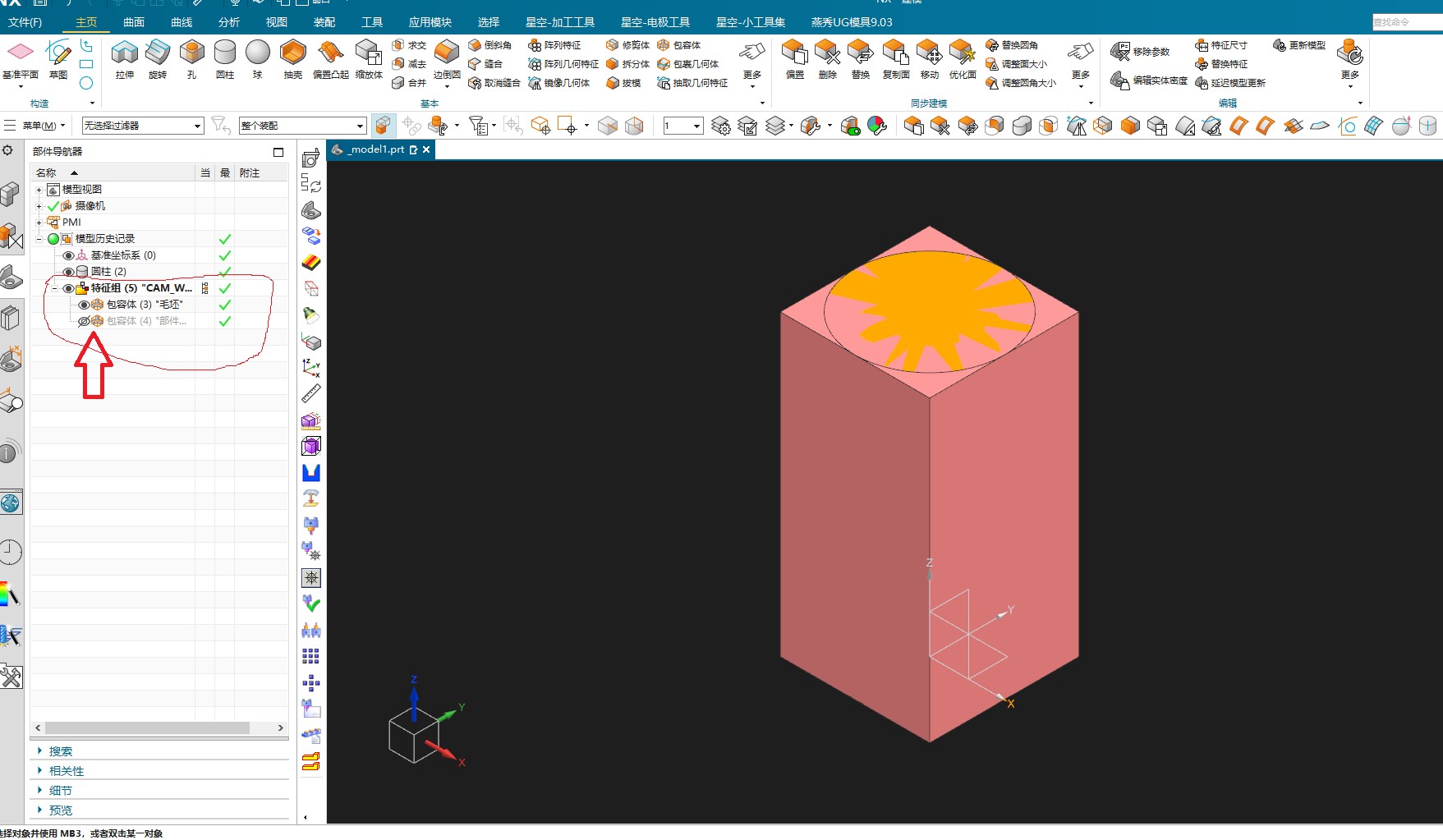Click the 阵列特征 pattern feature tool

(x=555, y=45)
